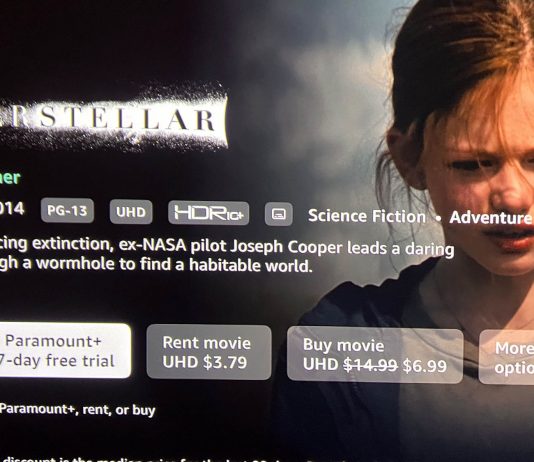Open the Adventure genre link
Screen dimensions: 534x462
490,218
